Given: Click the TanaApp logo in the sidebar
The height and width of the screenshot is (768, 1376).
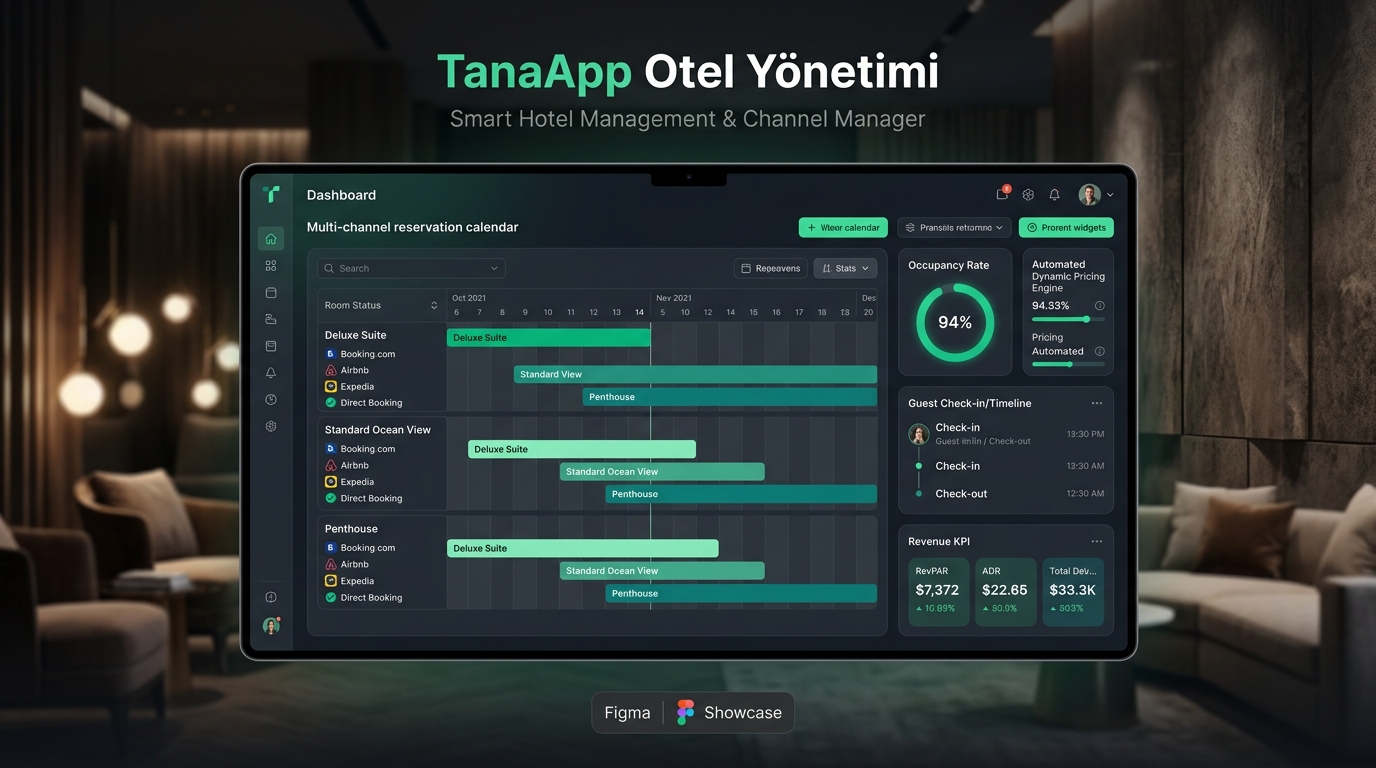Looking at the screenshot, I should [x=270, y=194].
